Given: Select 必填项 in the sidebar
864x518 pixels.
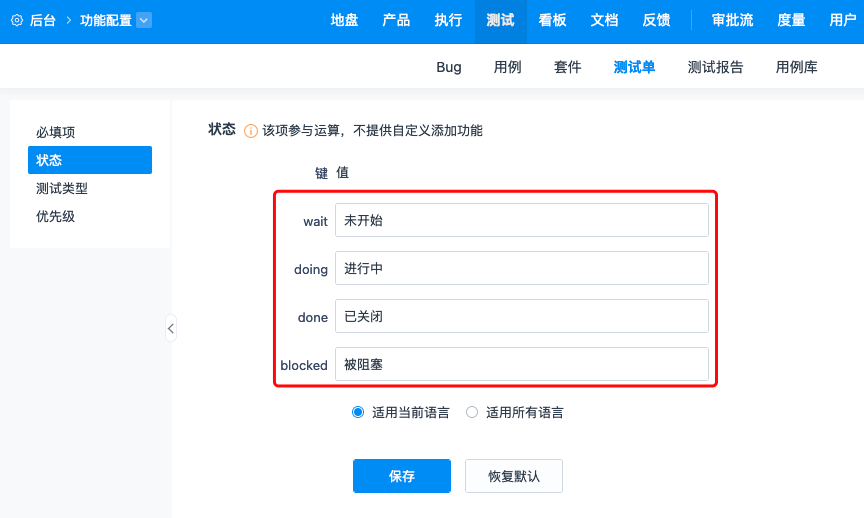Looking at the screenshot, I should (x=56, y=132).
